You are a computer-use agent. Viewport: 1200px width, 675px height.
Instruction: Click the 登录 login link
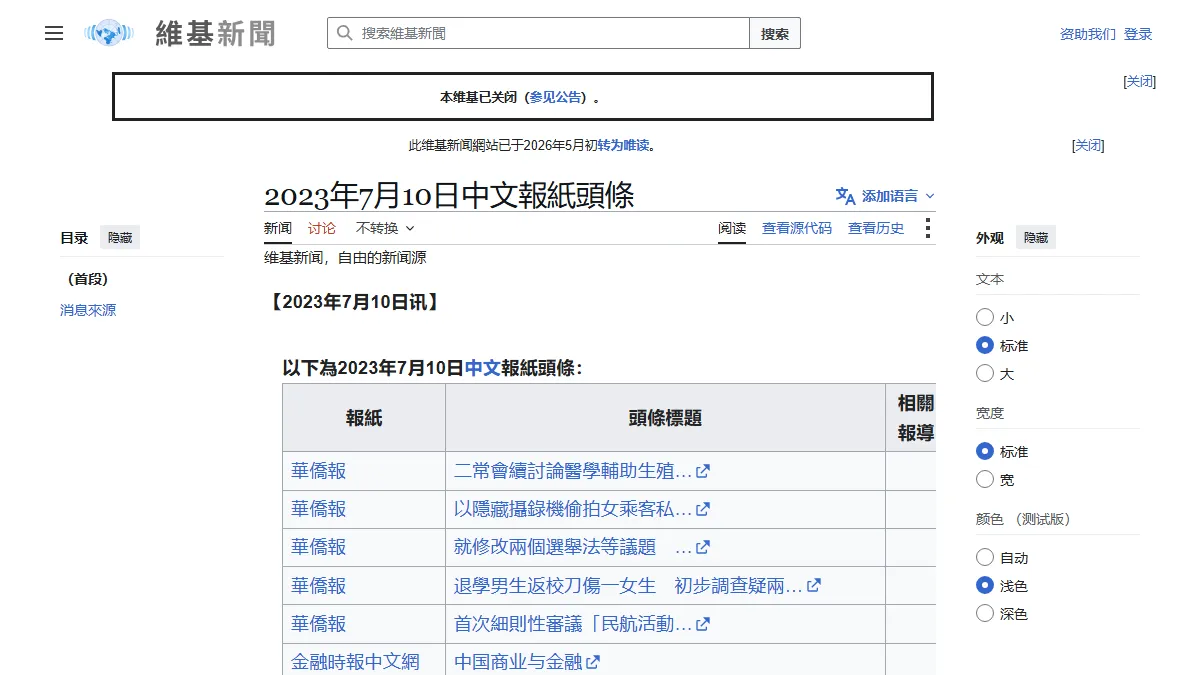point(1138,34)
